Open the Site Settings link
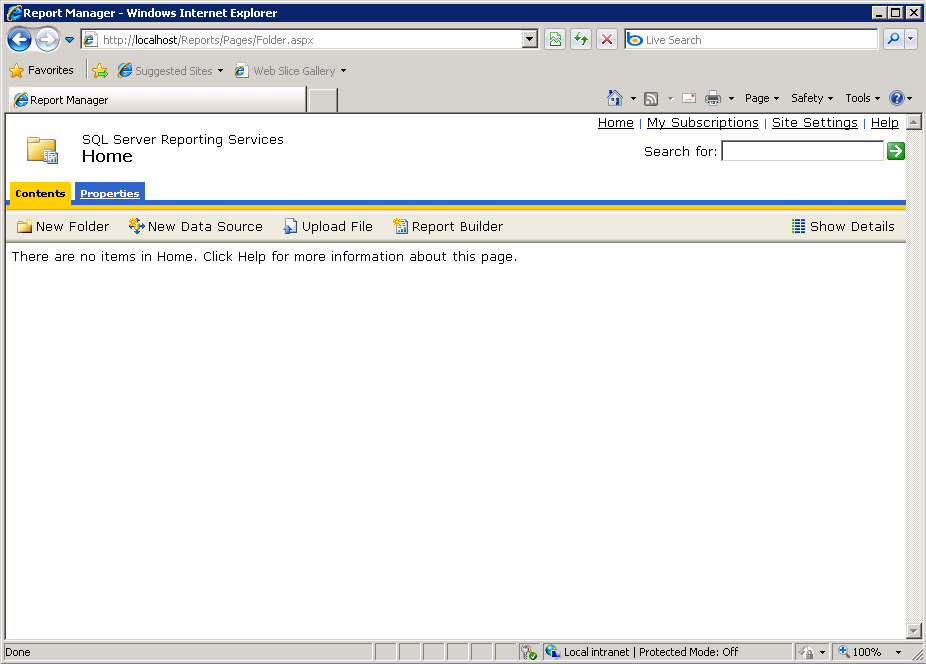Screen dimensions: 926x664 (814, 123)
